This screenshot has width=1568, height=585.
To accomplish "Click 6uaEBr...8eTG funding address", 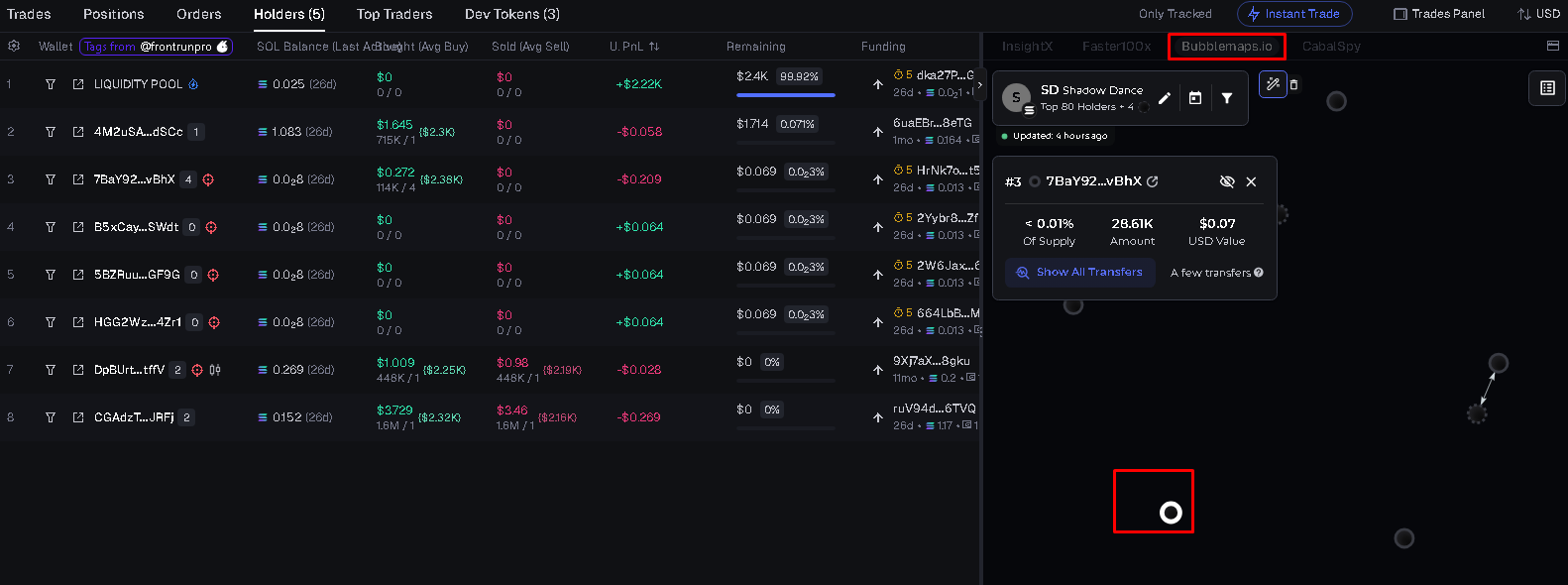I will pyautogui.click(x=933, y=123).
